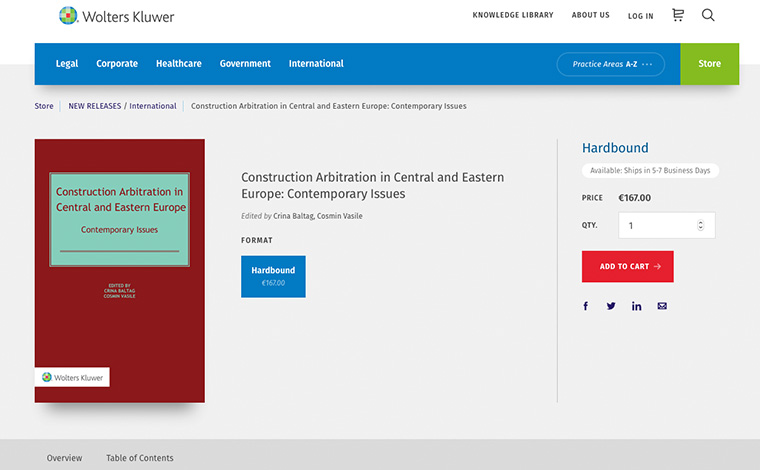Open the Knowledge Library link
The image size is (760, 470).
tap(512, 16)
